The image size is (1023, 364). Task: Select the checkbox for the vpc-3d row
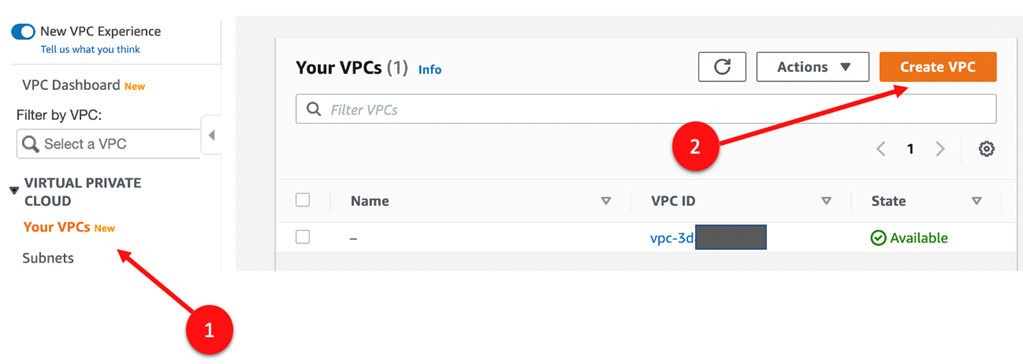click(303, 237)
